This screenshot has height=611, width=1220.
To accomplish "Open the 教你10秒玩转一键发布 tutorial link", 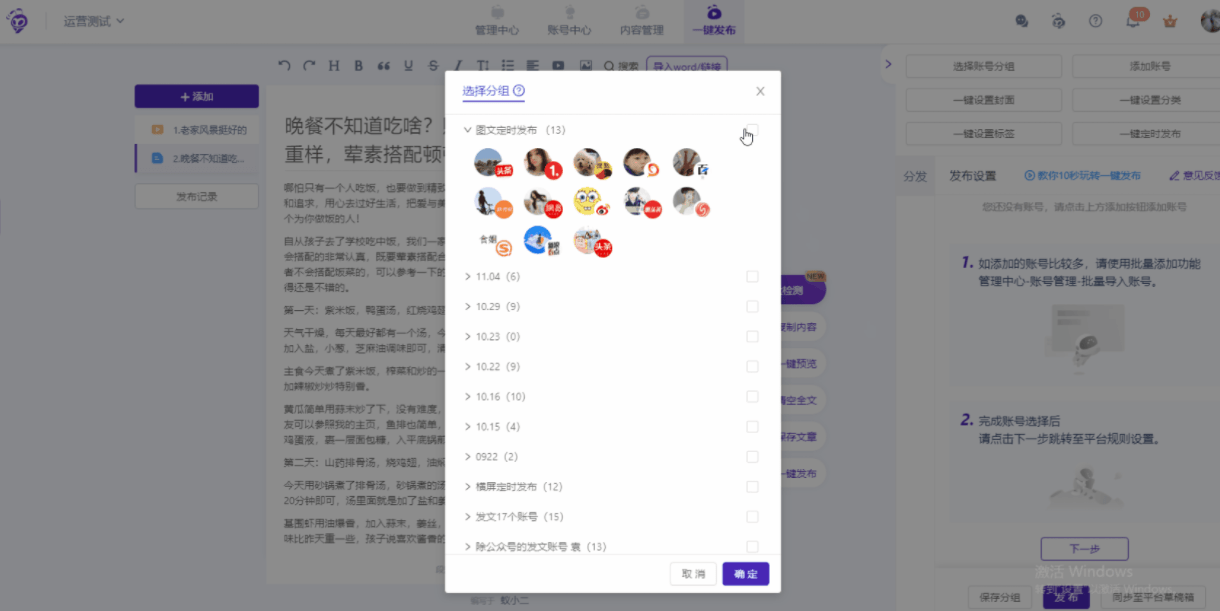I will coord(1082,176).
